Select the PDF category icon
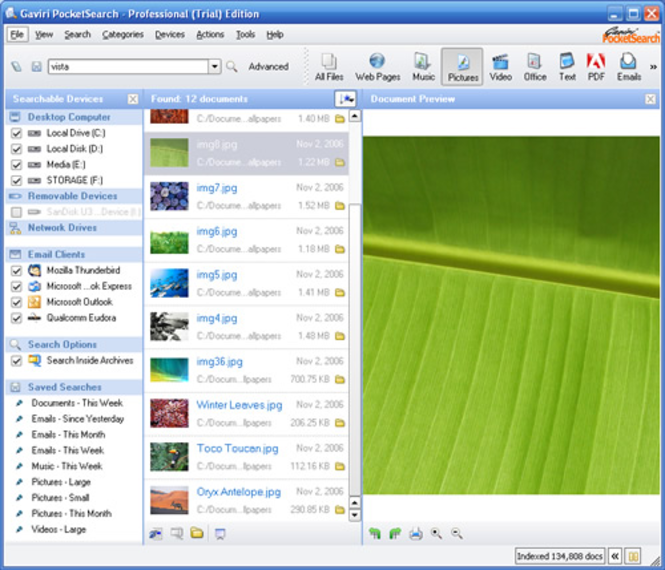 pos(596,67)
